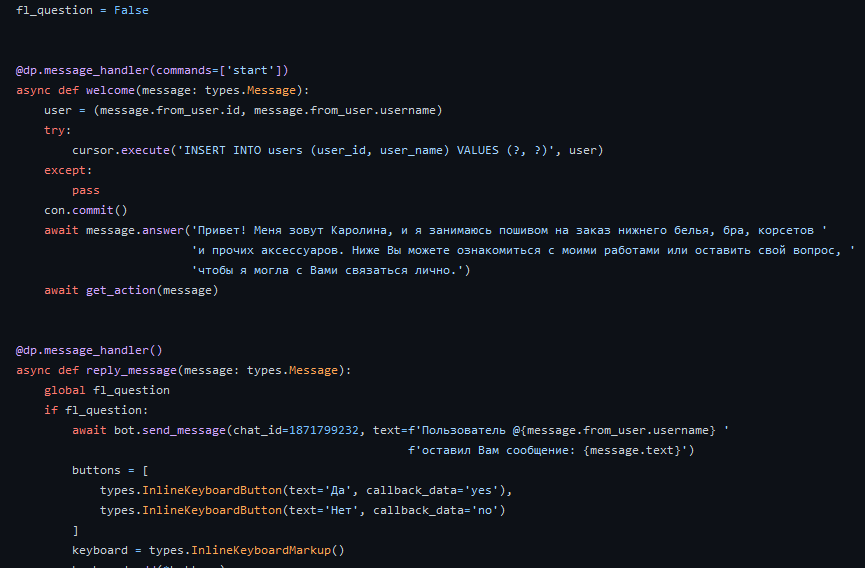Click the 'await get_action(message)' line

click(x=131, y=291)
